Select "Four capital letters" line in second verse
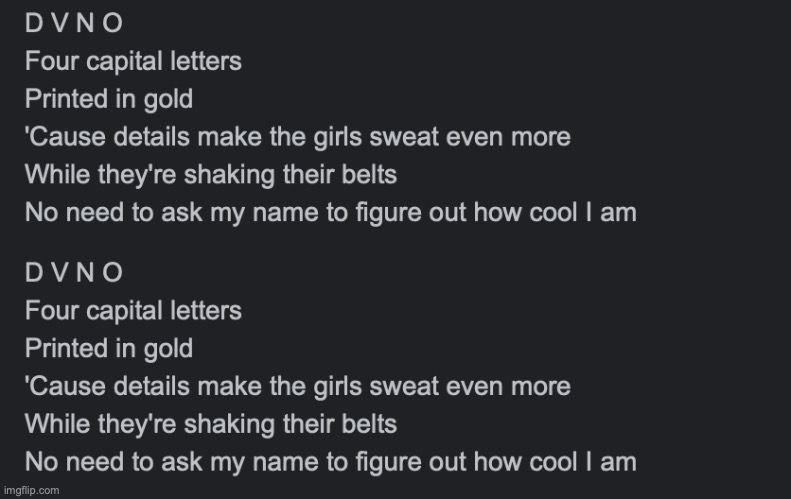The width and height of the screenshot is (791, 499). point(133,311)
